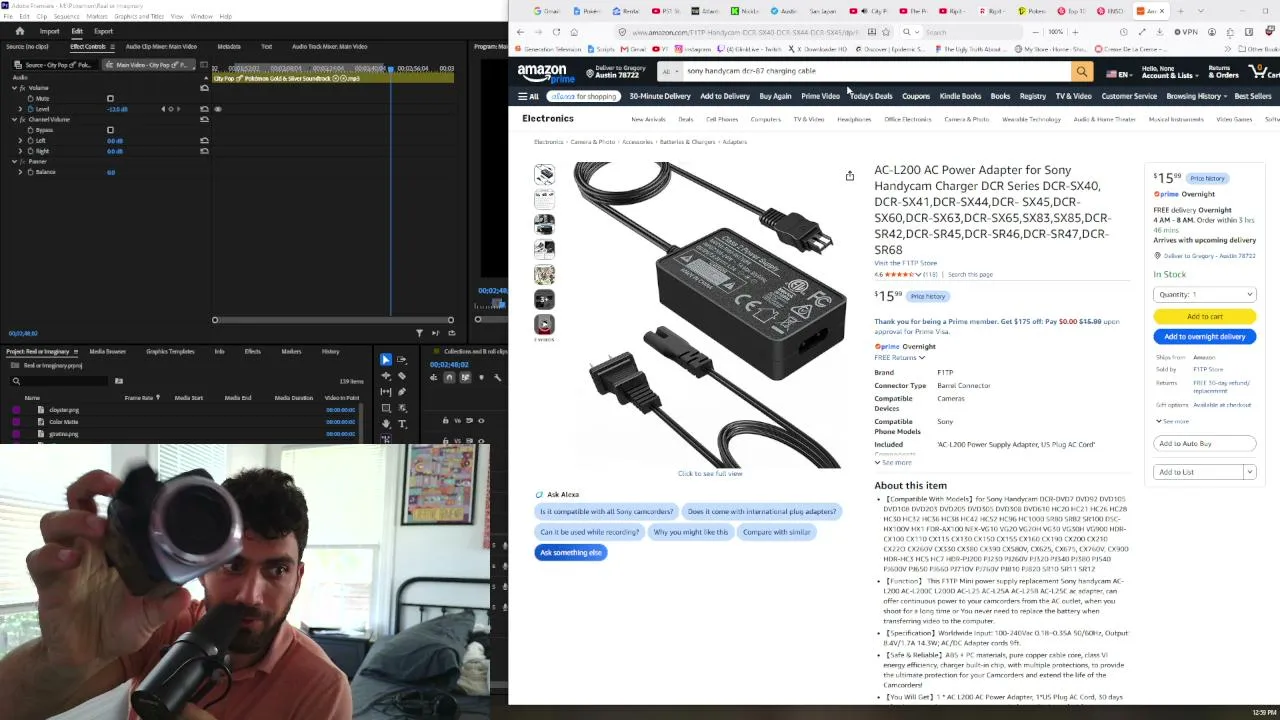Select the video thumbnail in product gallery
The image size is (1280, 720).
[544, 325]
